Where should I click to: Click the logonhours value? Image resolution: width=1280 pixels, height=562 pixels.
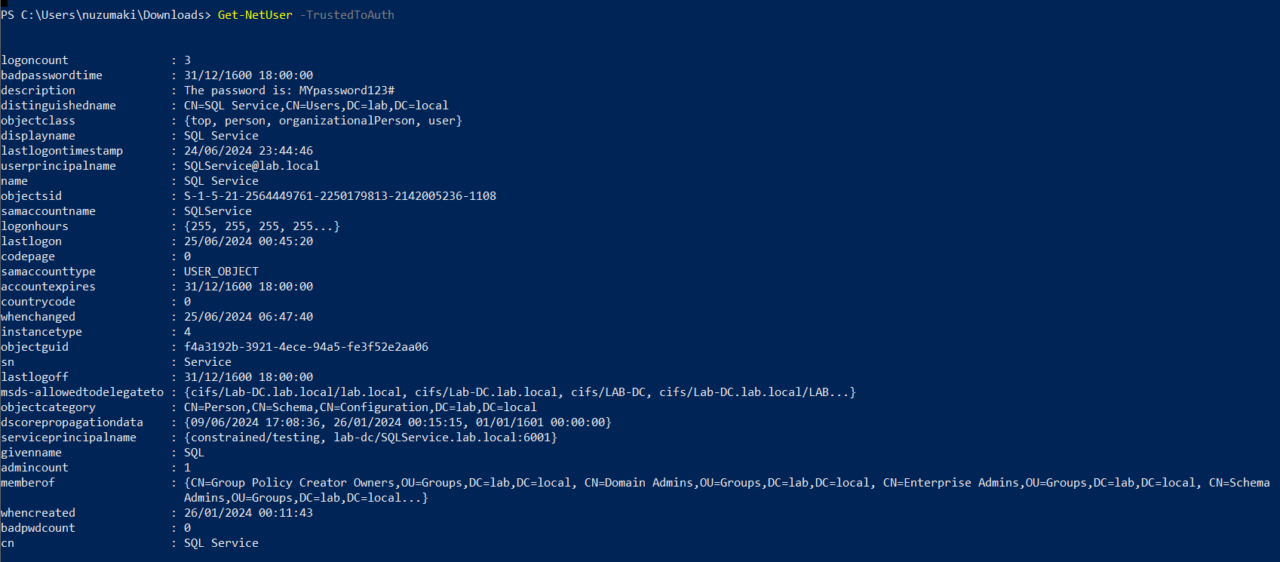pos(262,226)
